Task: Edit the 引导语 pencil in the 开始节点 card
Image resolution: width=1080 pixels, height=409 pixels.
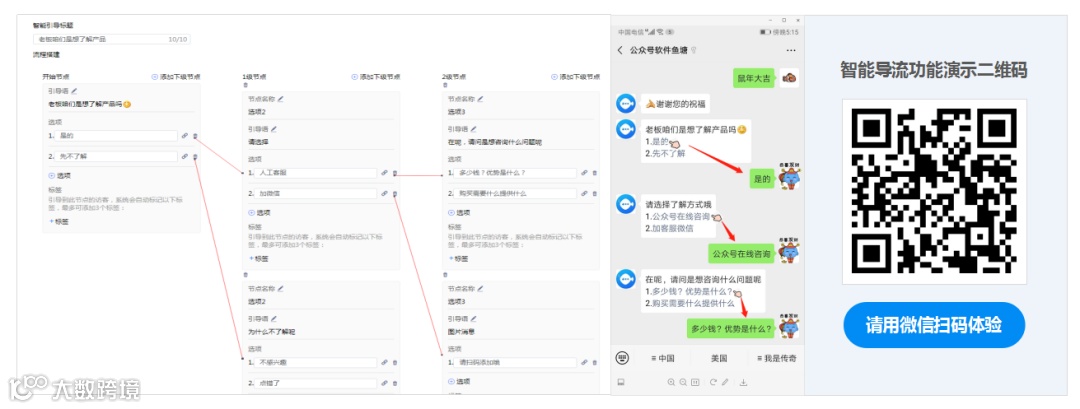Action: tap(74, 91)
